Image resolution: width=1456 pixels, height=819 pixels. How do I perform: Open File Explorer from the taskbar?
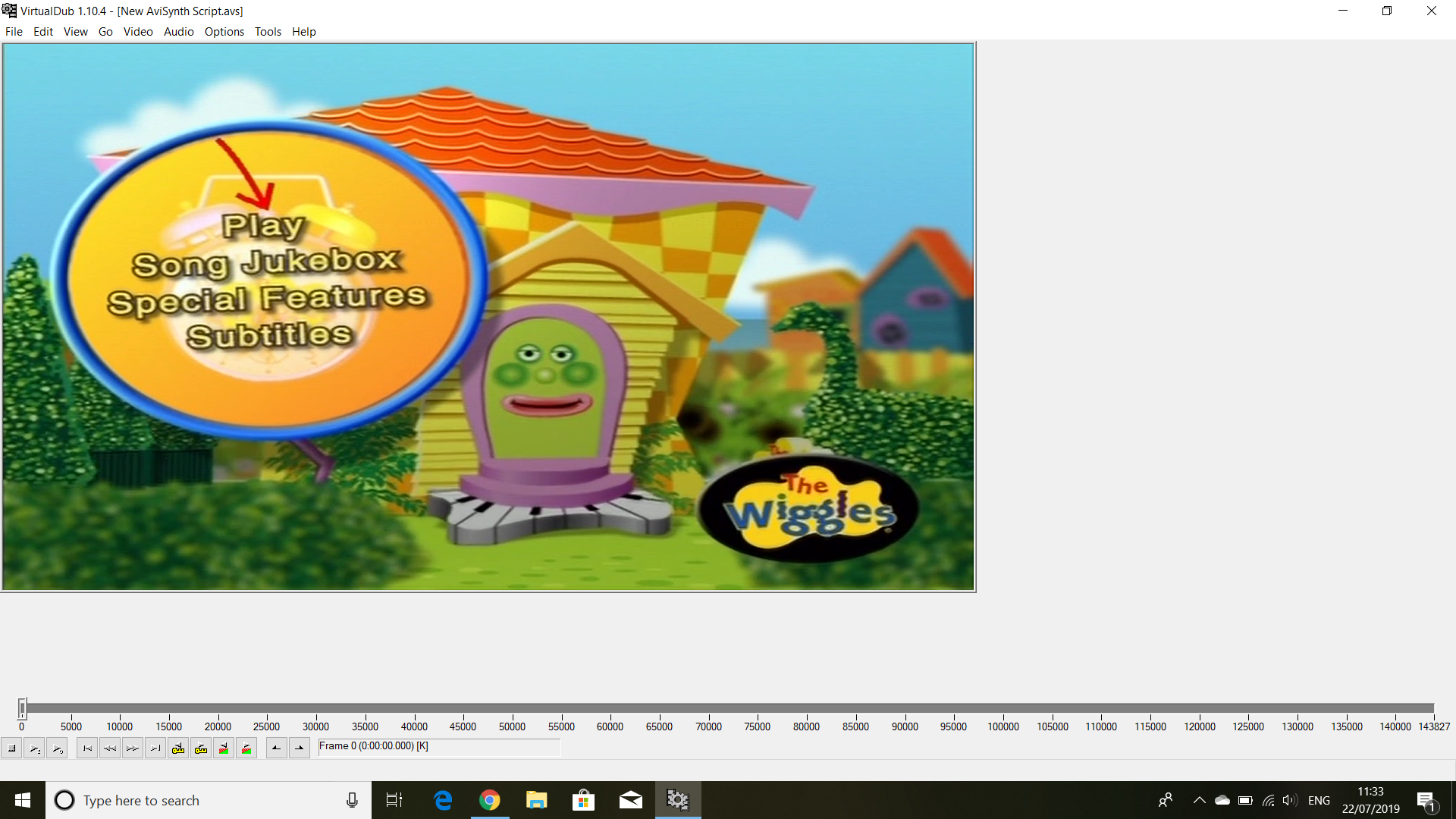click(x=536, y=800)
